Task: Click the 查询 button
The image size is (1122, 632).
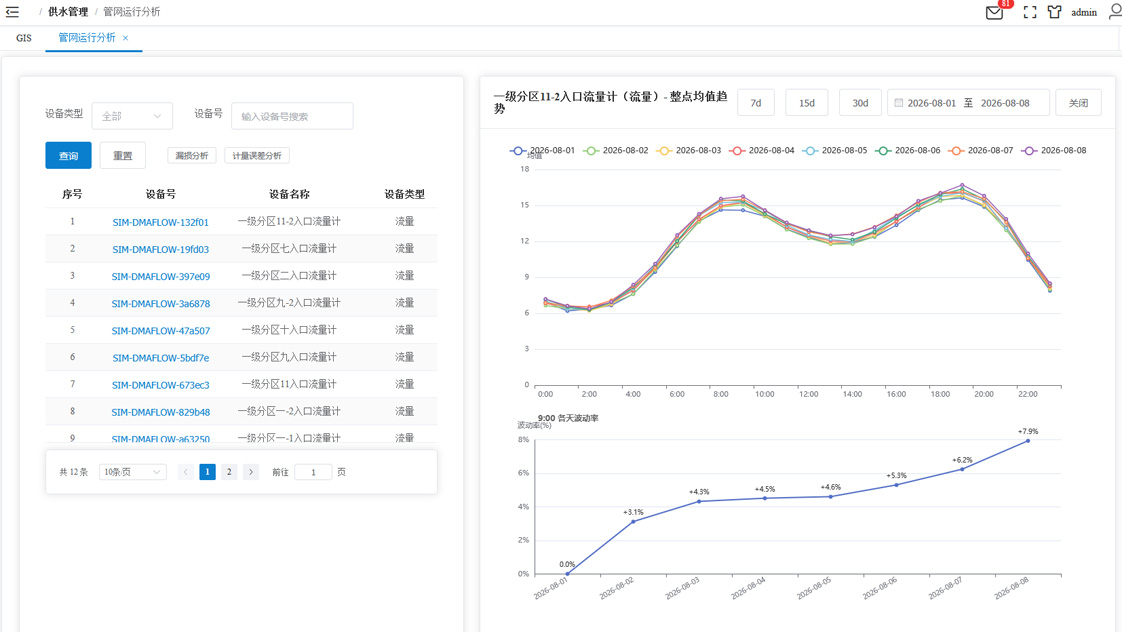Action: coord(68,155)
